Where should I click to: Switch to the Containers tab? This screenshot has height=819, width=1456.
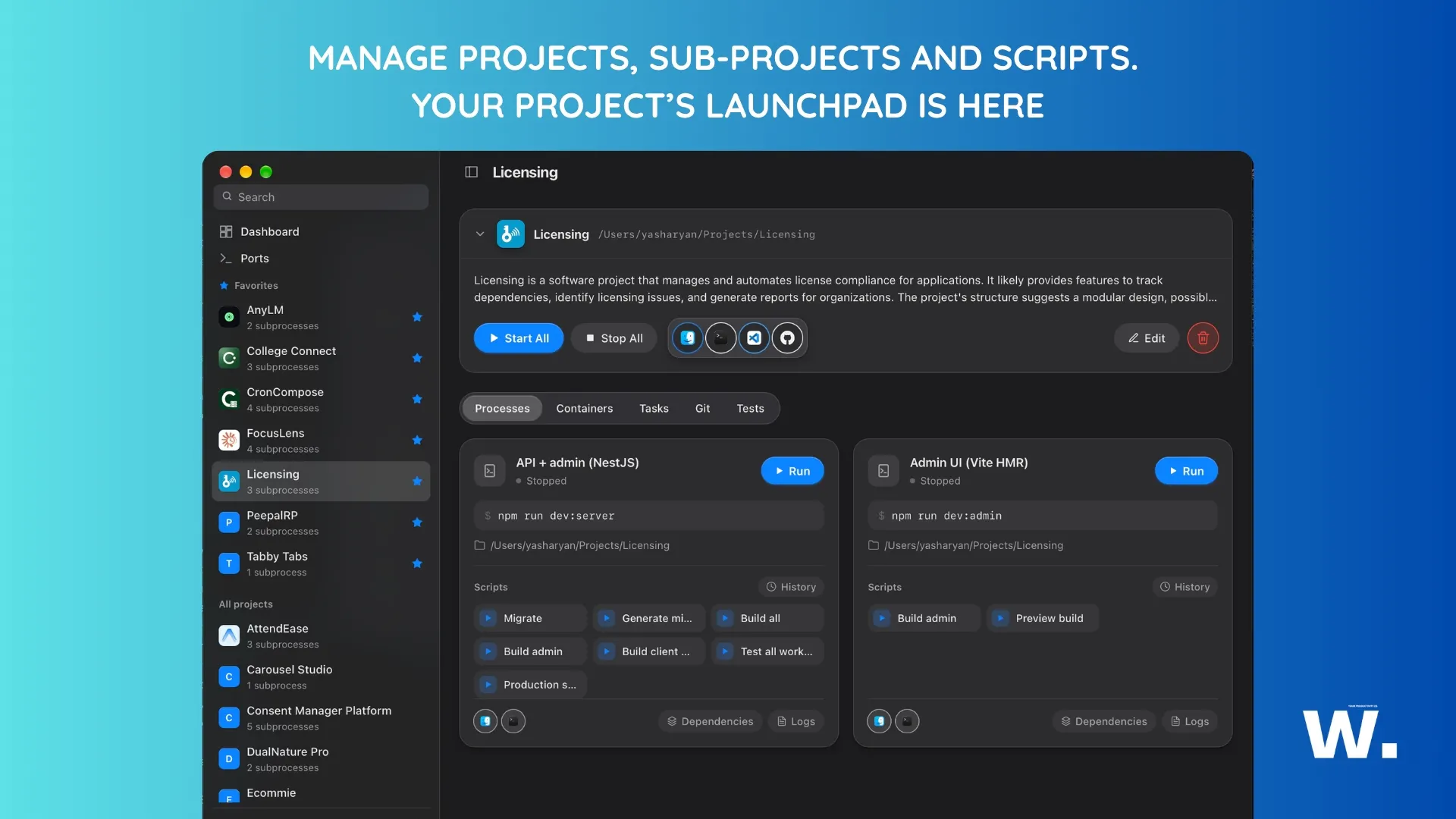pyautogui.click(x=584, y=408)
